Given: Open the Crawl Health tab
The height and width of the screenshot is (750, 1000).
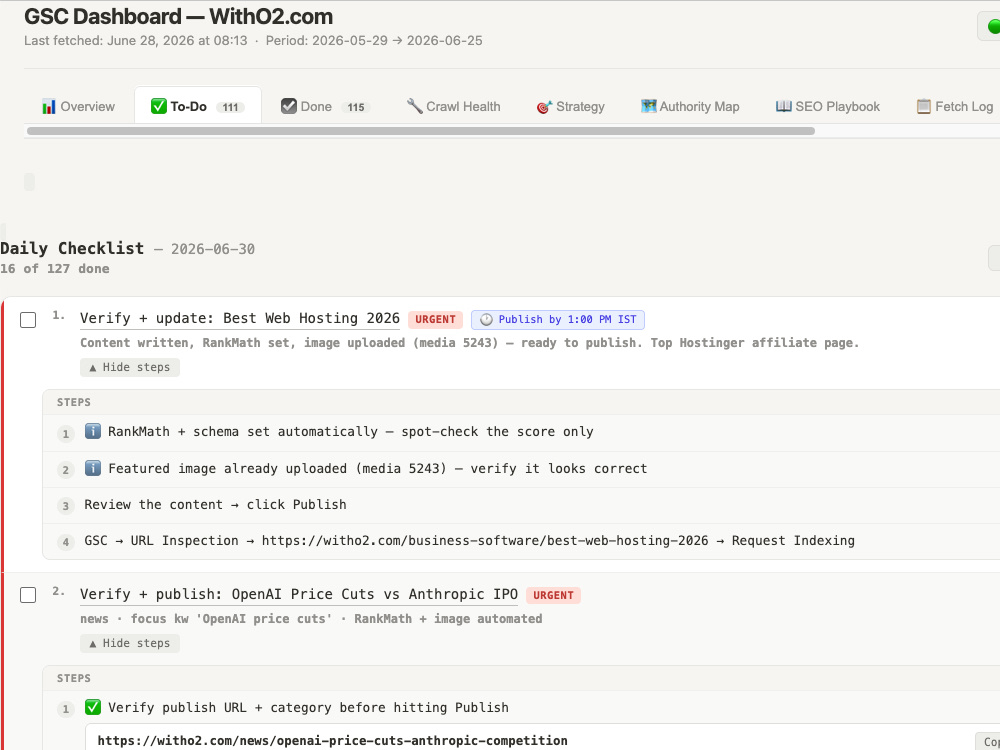Looking at the screenshot, I should coord(453,107).
